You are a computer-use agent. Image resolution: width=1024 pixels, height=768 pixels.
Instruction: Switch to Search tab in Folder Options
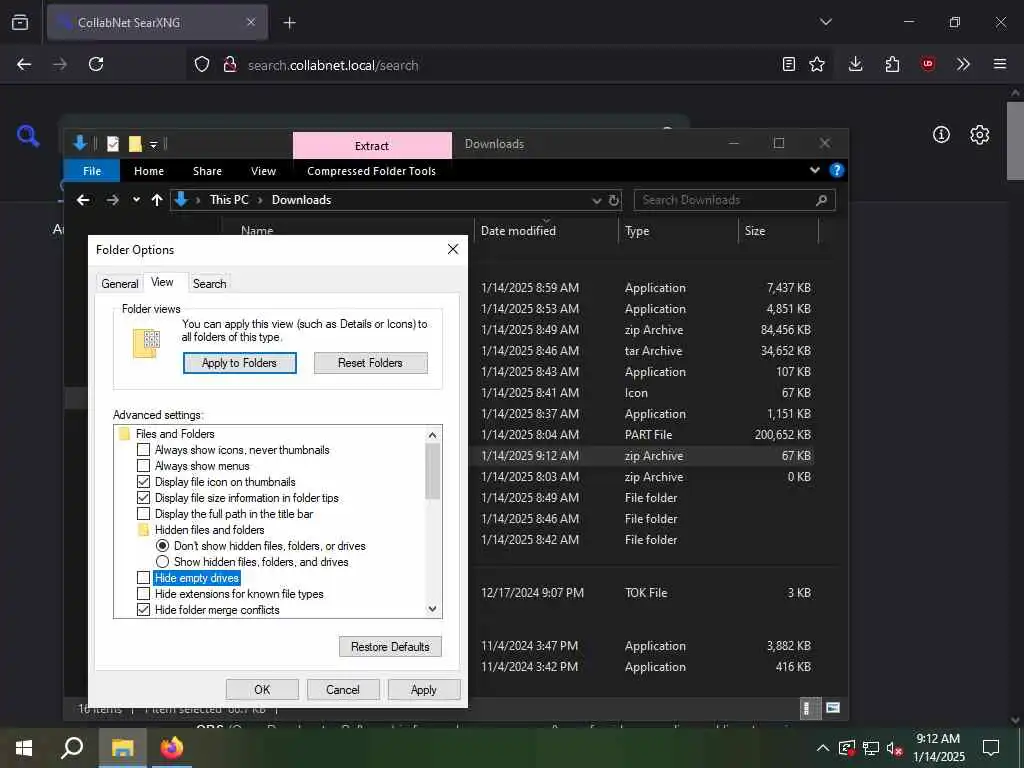[210, 283]
